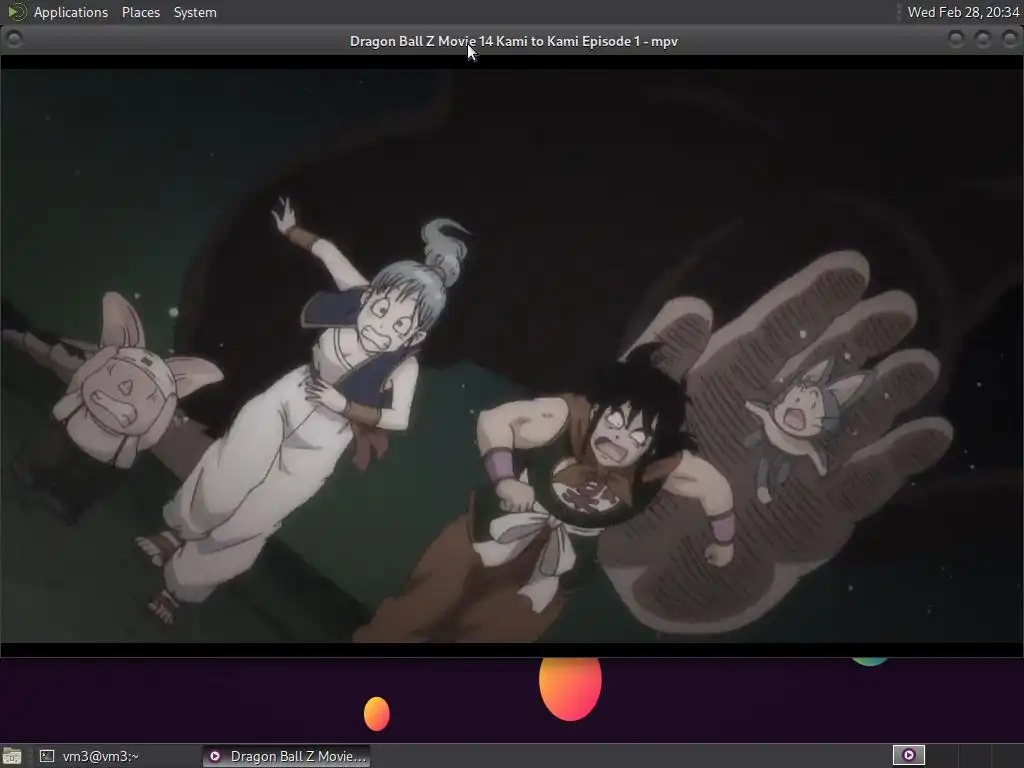Open the System menu
This screenshot has width=1024, height=768.
pos(195,12)
